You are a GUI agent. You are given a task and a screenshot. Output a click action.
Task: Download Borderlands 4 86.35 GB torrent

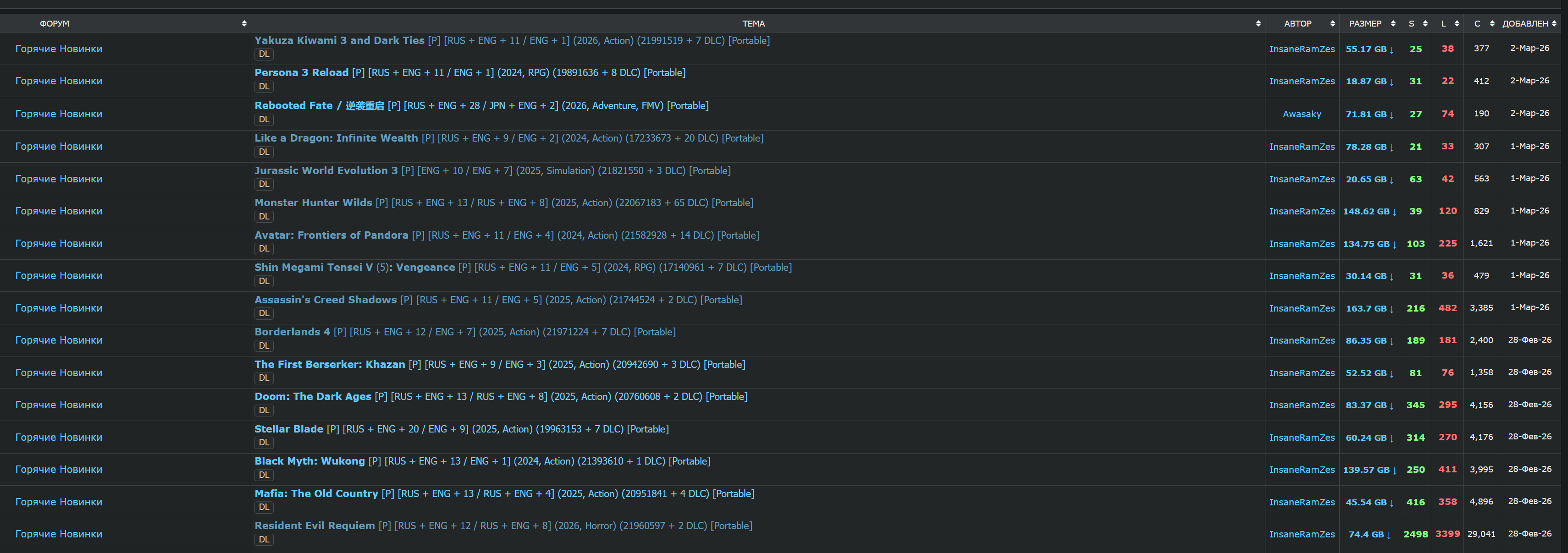point(1369,341)
